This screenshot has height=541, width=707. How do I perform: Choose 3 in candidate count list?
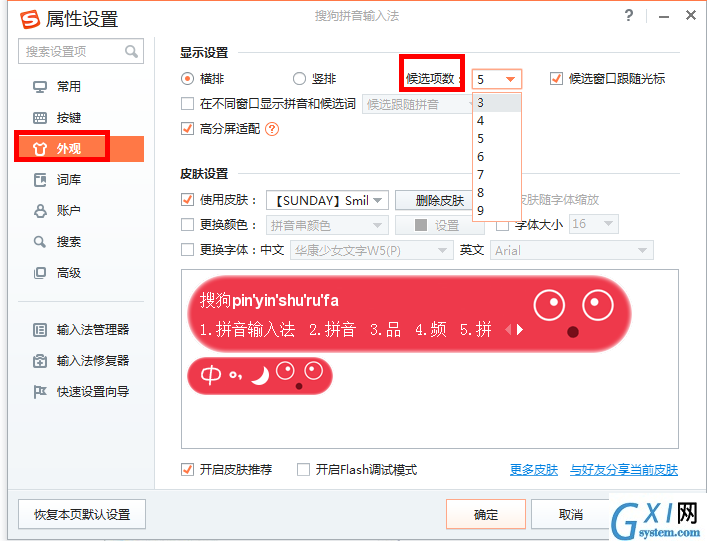(497, 103)
